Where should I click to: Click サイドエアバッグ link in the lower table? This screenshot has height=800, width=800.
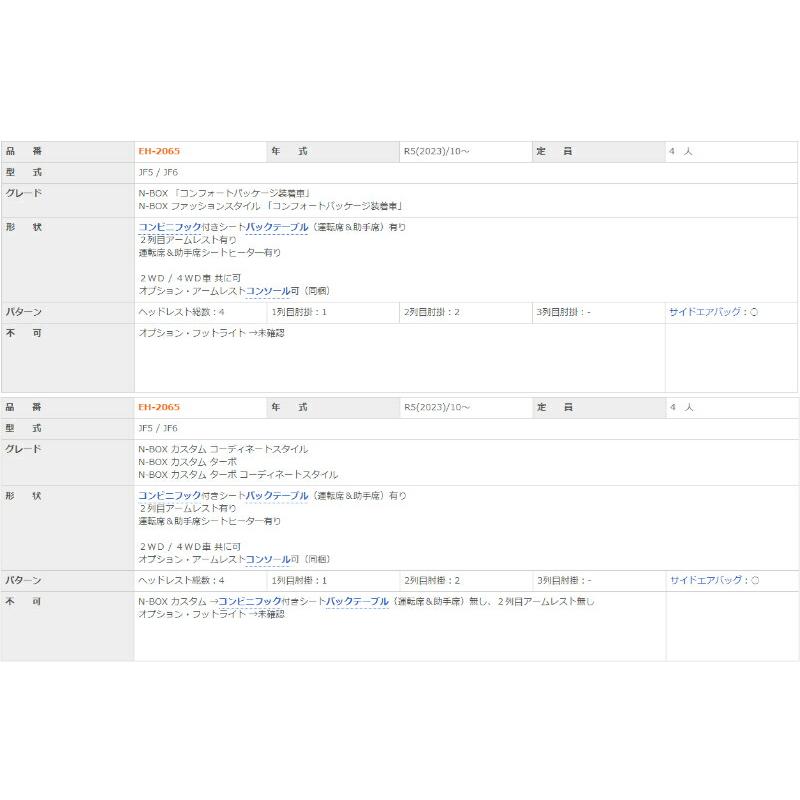[x=708, y=580]
